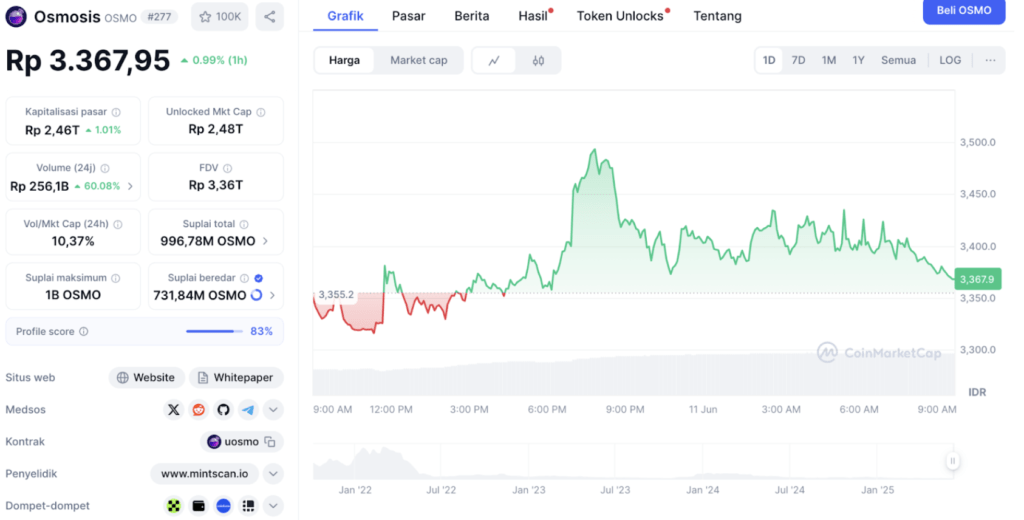This screenshot has width=1024, height=520.
Task: Click the Osmosis coin logo
Action: click(16, 16)
